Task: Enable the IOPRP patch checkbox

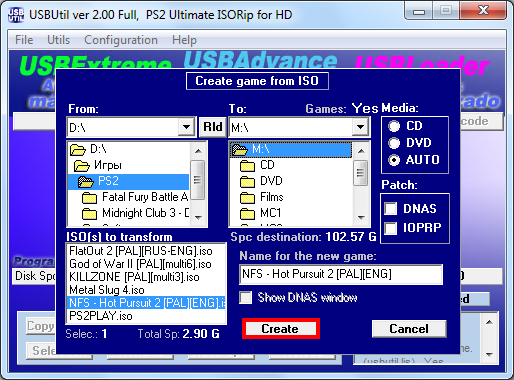Action: point(390,228)
